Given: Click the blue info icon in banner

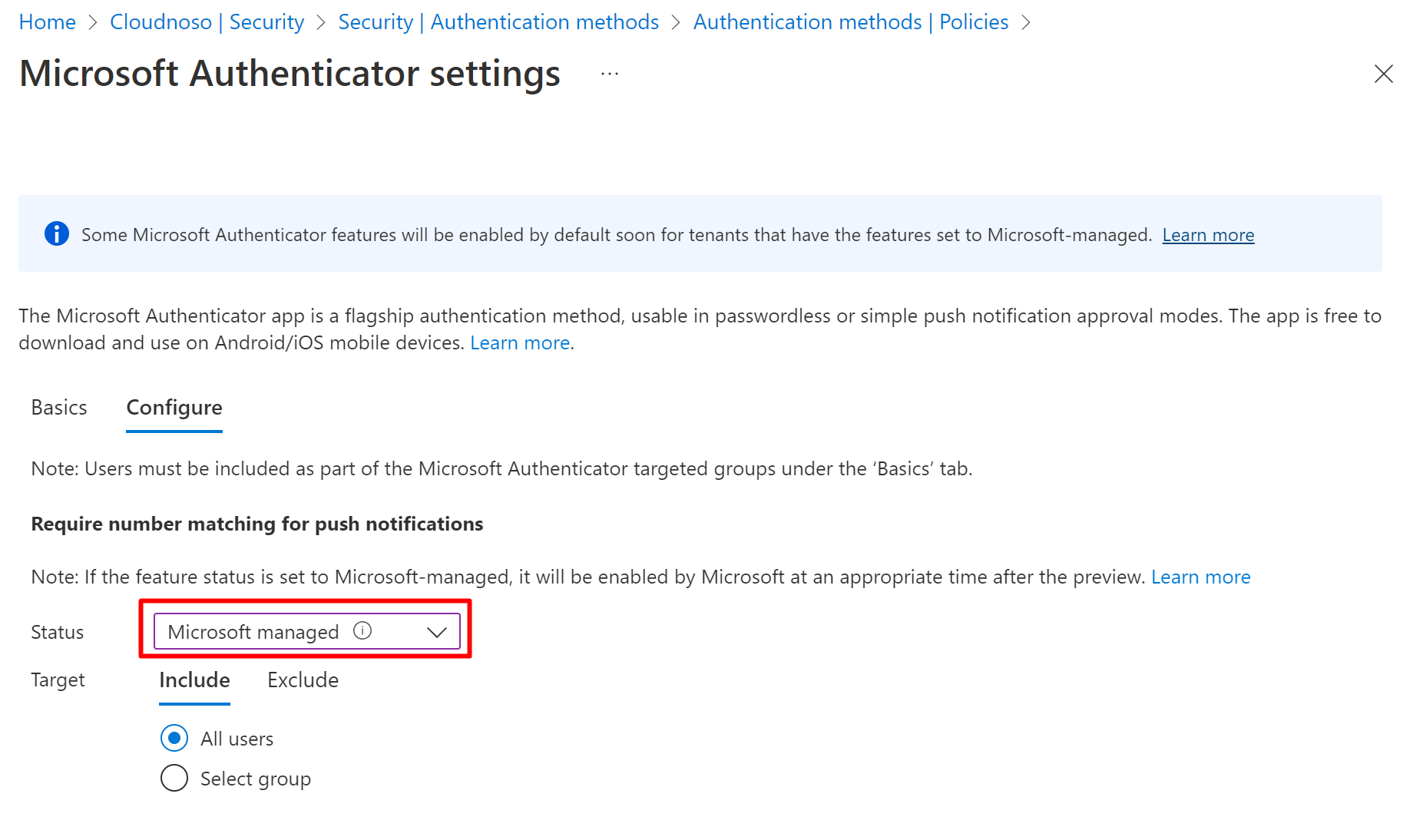Looking at the screenshot, I should (56, 233).
